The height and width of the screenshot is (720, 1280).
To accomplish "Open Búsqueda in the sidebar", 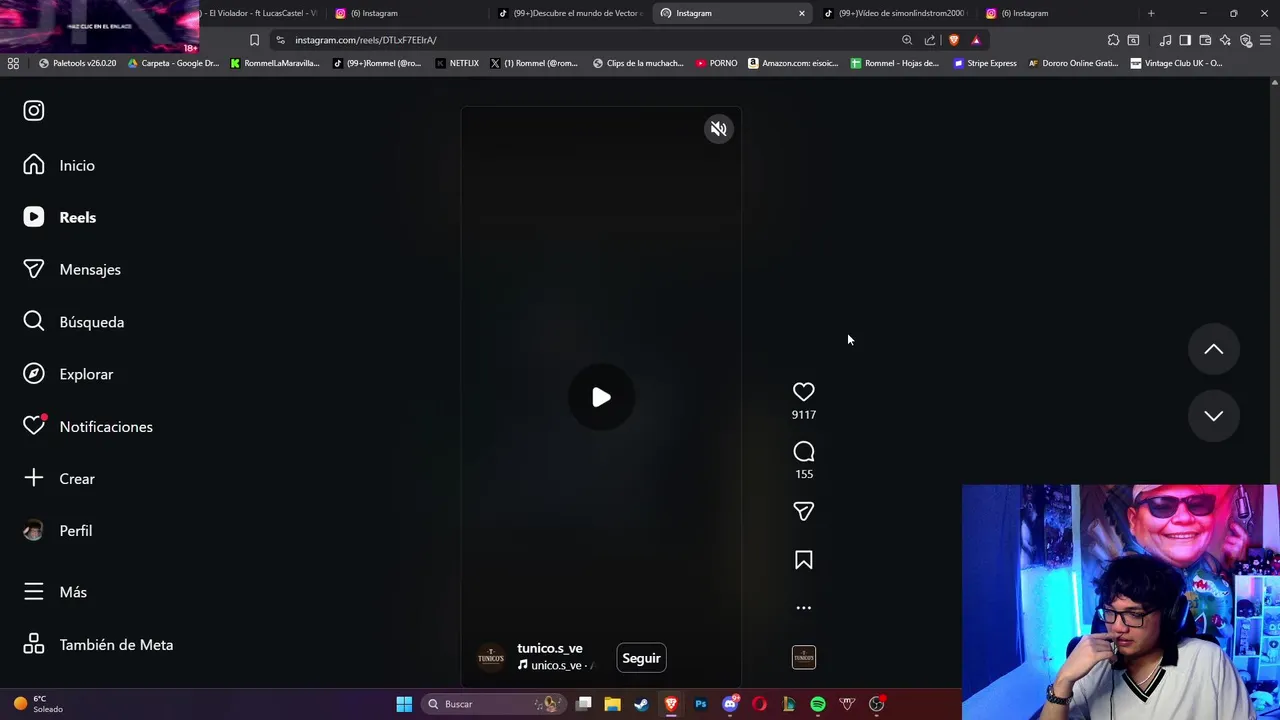I will tap(74, 322).
